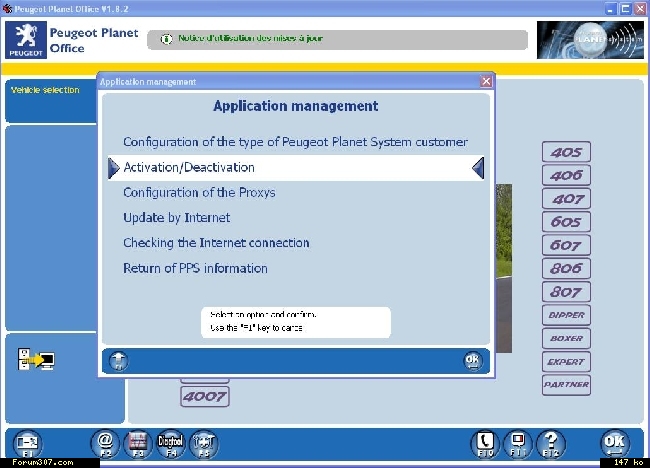Image resolution: width=650 pixels, height=468 pixels.
Task: Choose the 407 vehicle button
Action: (566, 199)
